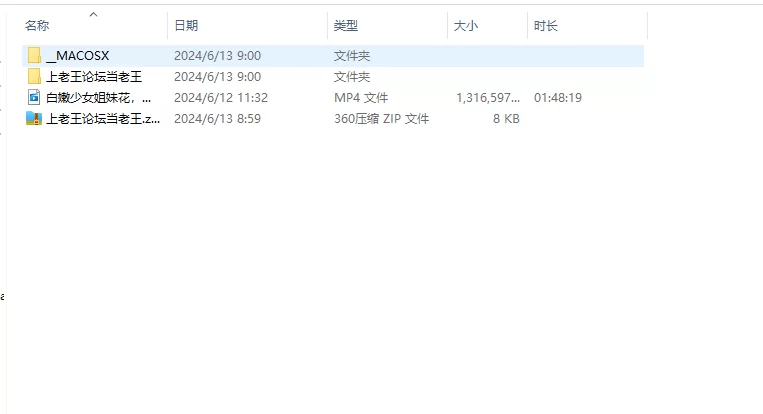The width and height of the screenshot is (763, 414).
Task: Click the 360 ZIP archive icon
Action: click(x=34, y=118)
